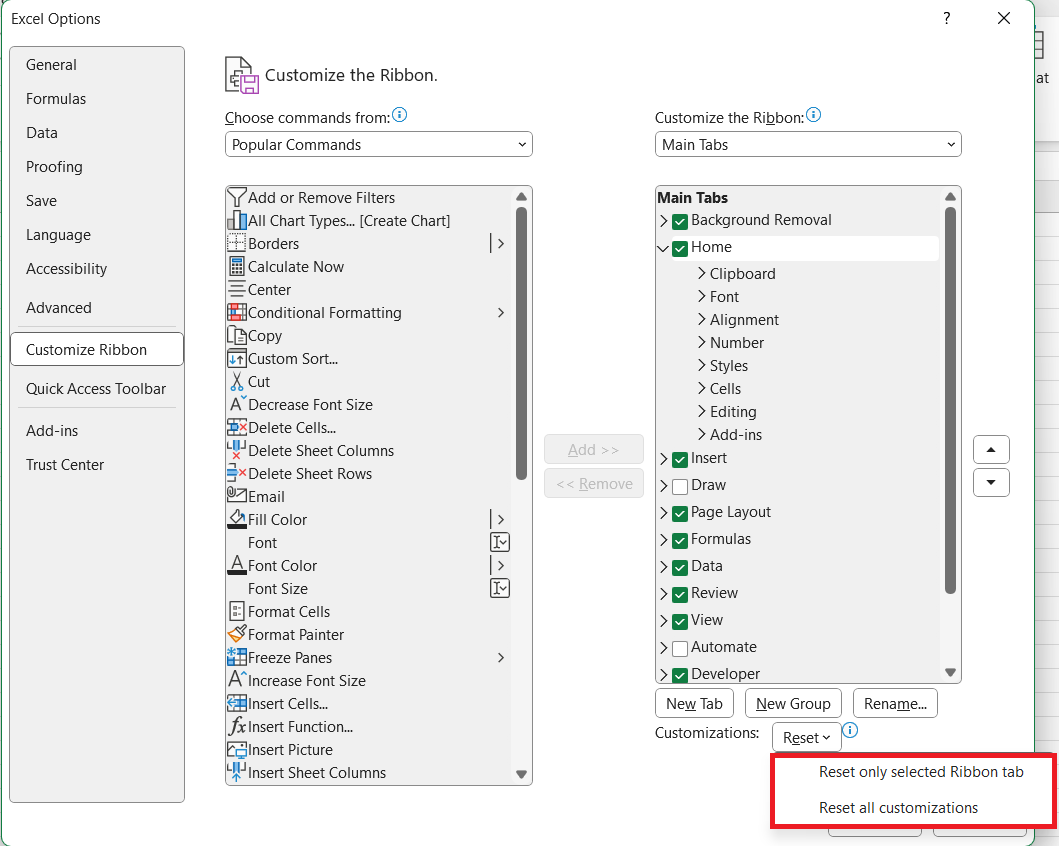Click the Center alignment icon
Image resolution: width=1059 pixels, height=846 pixels.
[x=236, y=289]
